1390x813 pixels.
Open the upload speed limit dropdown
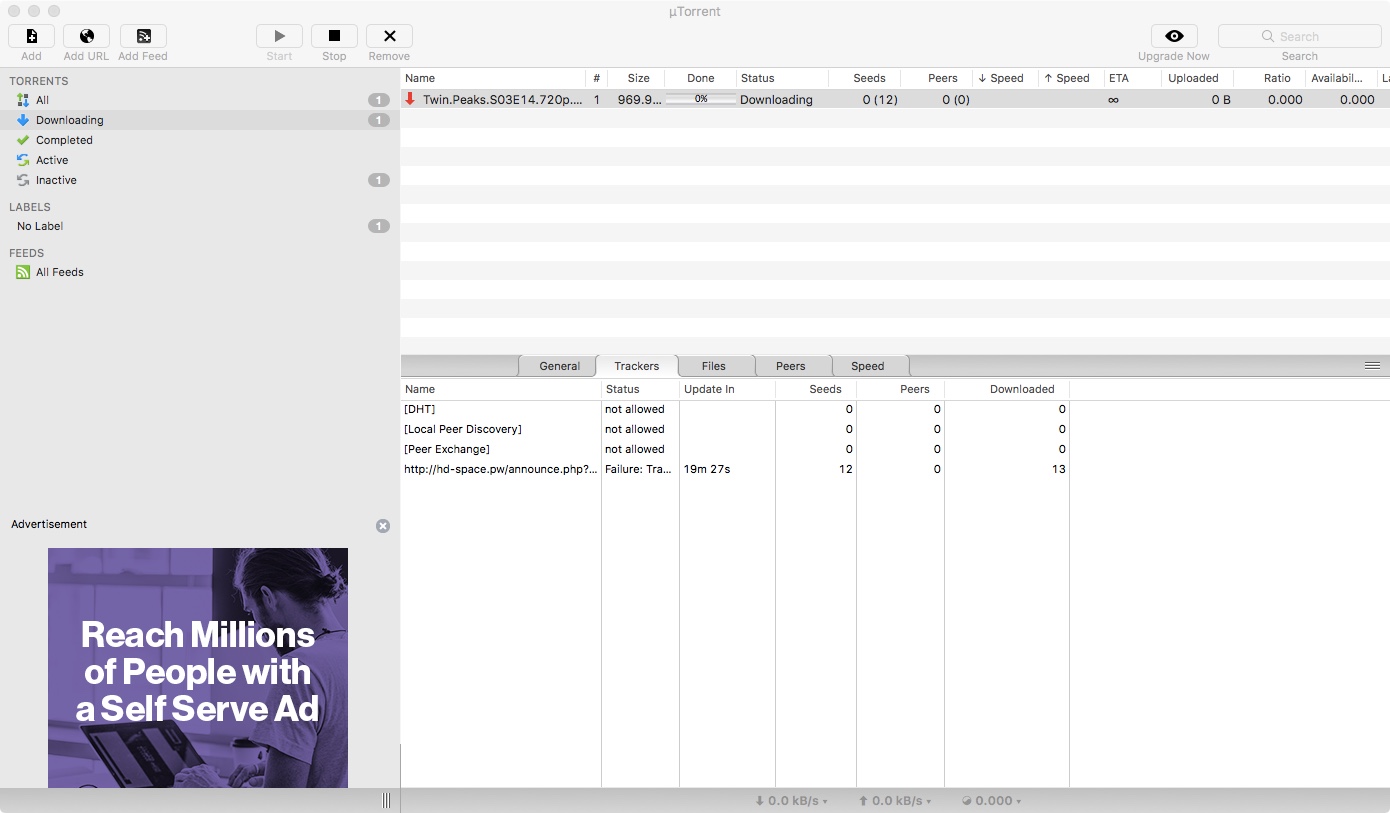tap(895, 801)
